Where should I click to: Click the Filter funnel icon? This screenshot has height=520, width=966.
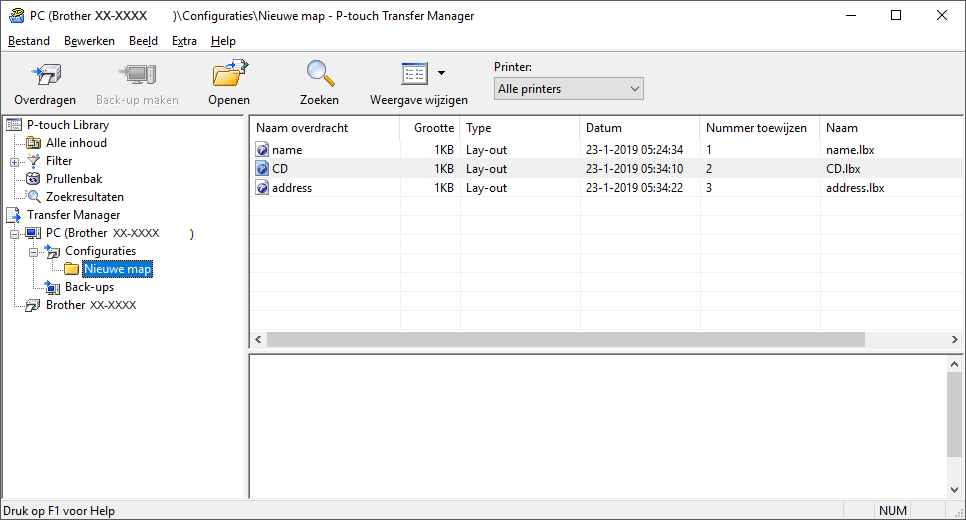(x=33, y=161)
